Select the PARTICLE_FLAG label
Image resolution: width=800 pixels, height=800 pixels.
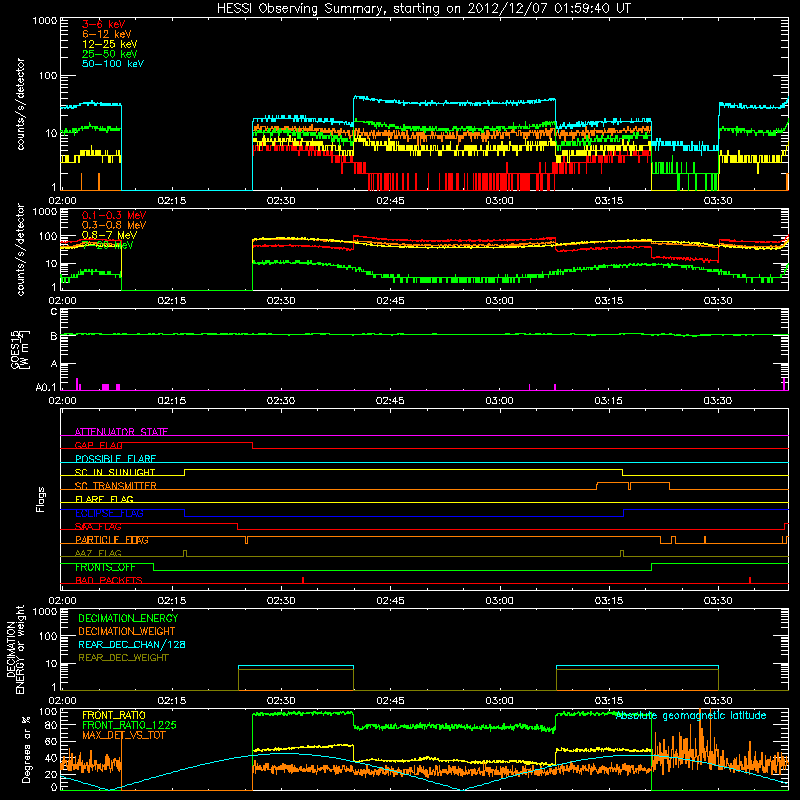pos(112,540)
